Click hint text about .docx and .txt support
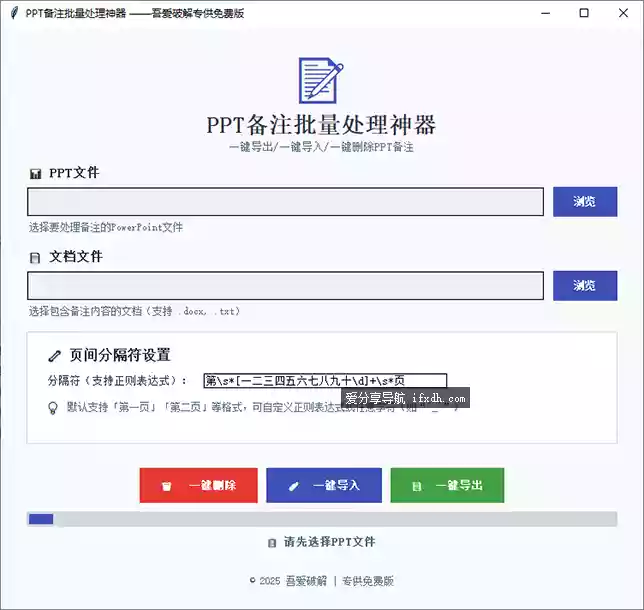Viewport: 644px width, 610px height. point(134,311)
